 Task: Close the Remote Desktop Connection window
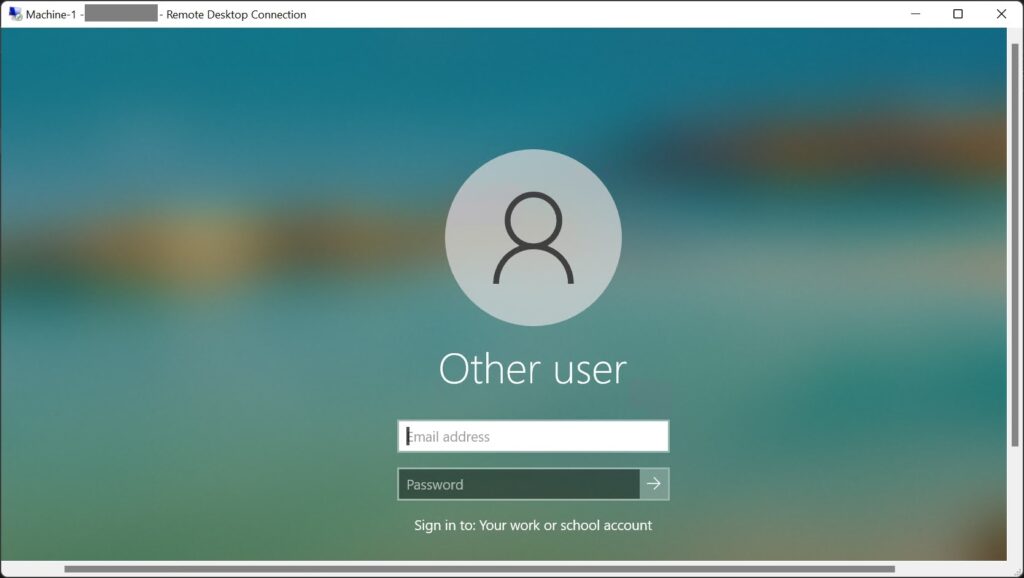[x=1001, y=14]
